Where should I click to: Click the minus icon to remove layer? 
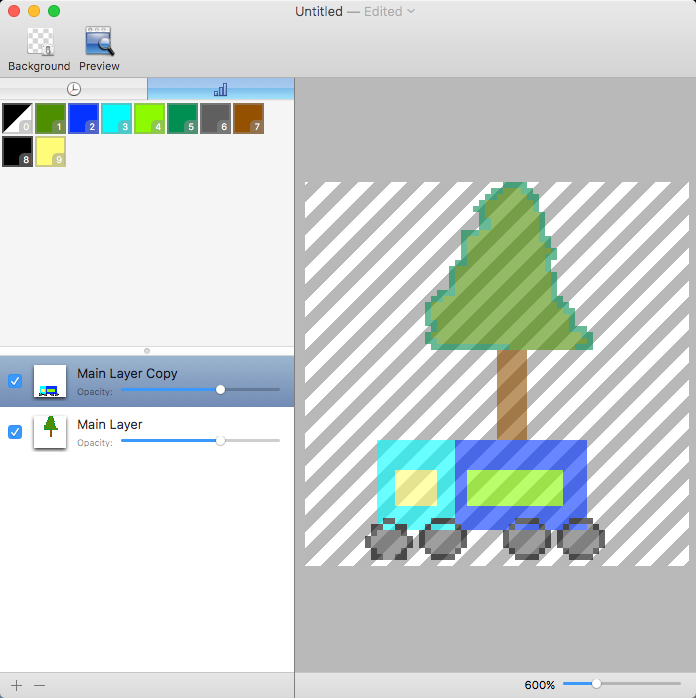40,685
